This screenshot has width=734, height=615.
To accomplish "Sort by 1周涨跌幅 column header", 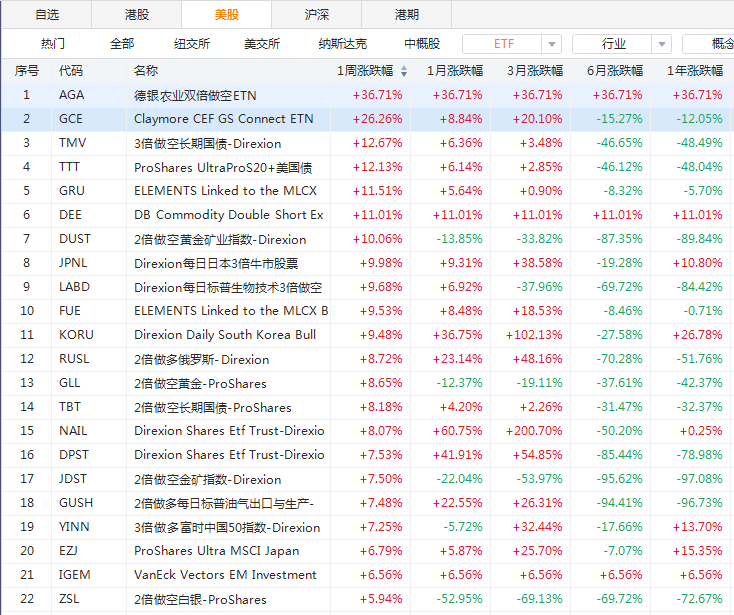I will (x=365, y=71).
